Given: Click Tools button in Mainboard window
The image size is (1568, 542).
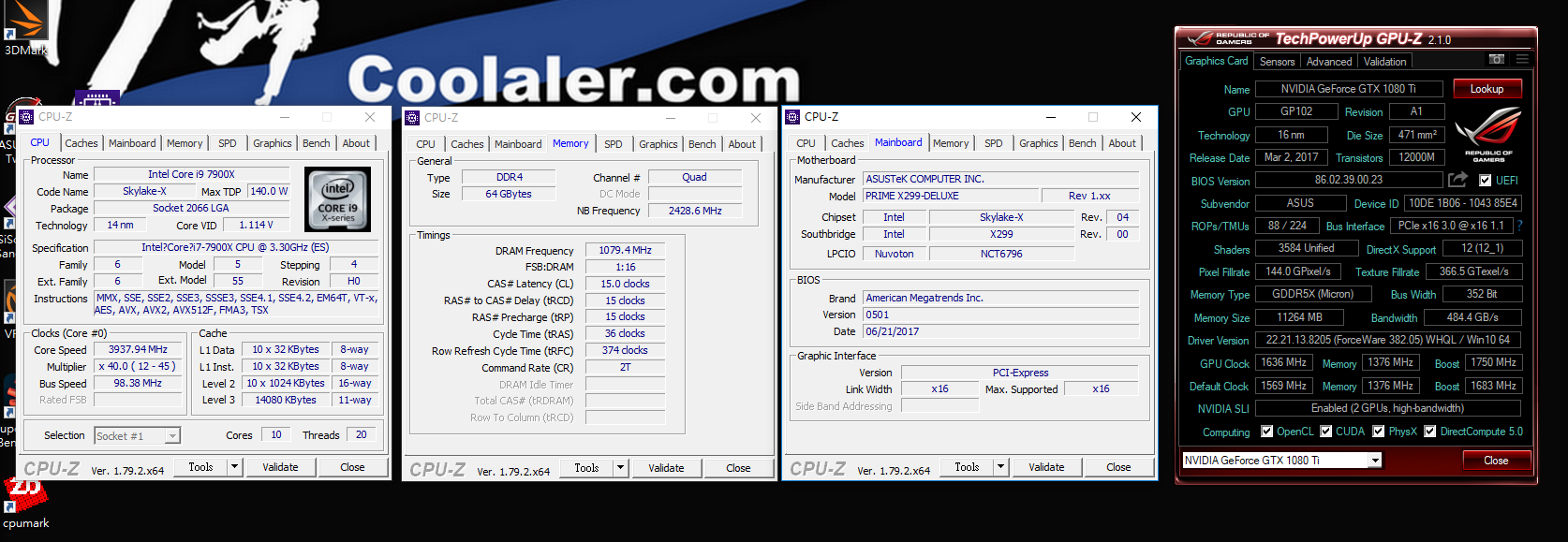Looking at the screenshot, I should click(967, 467).
